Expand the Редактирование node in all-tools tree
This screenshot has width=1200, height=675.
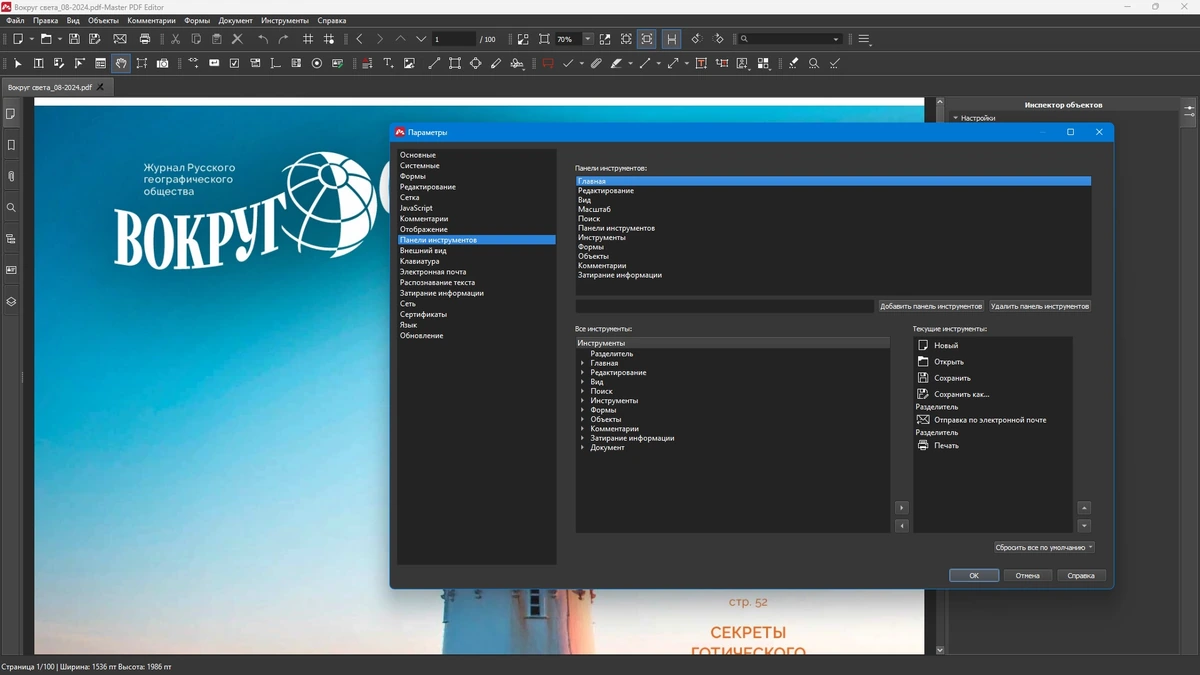coord(583,372)
